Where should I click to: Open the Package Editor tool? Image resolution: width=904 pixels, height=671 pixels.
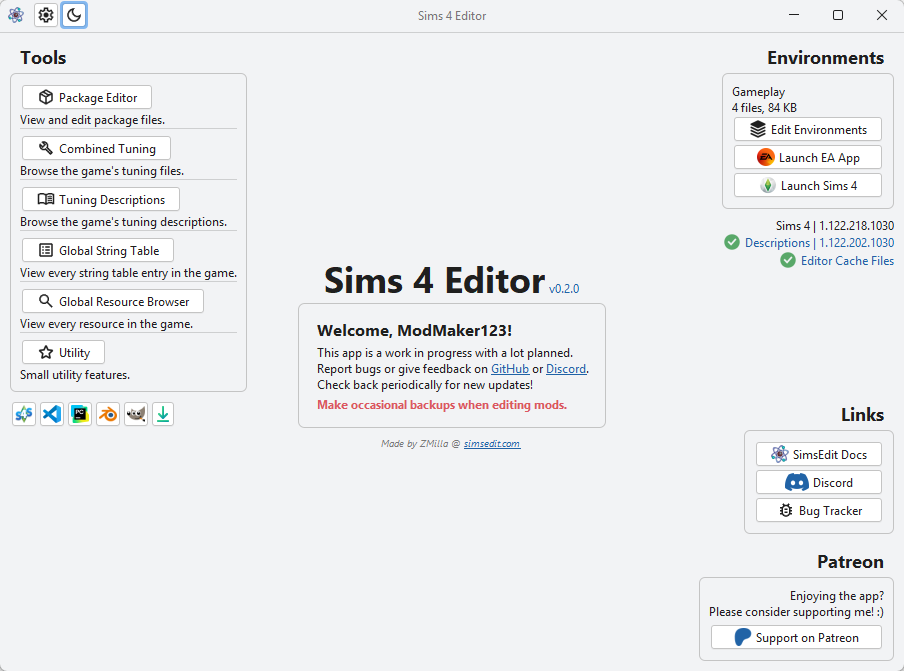[x=87, y=97]
